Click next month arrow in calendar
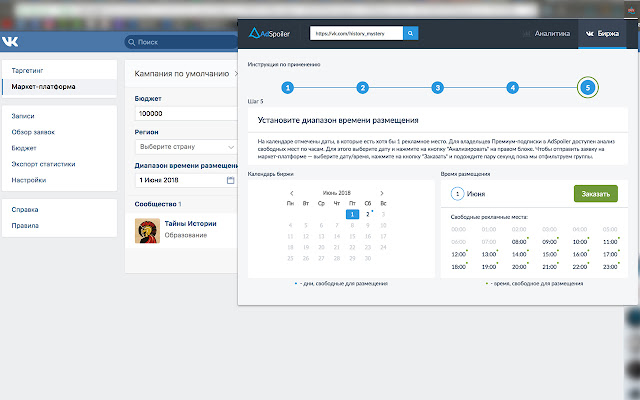 (382, 193)
